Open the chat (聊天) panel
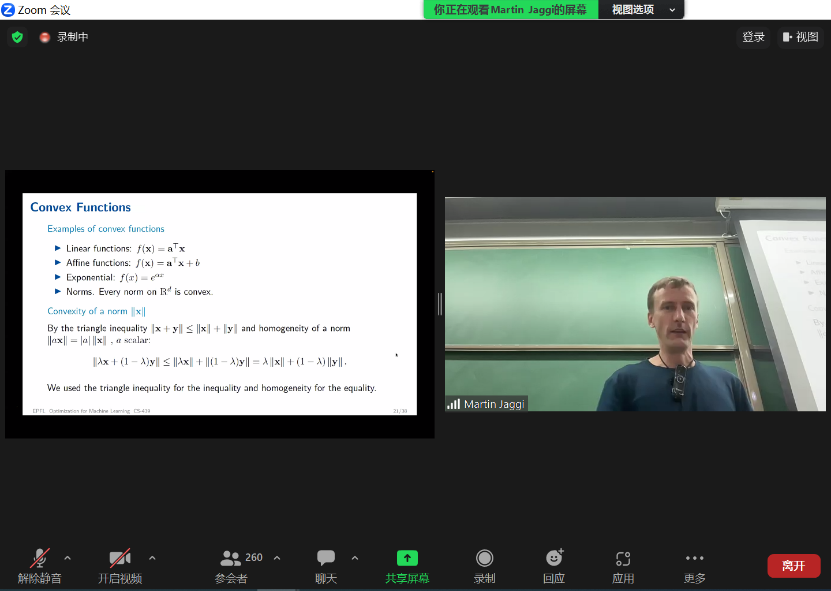The image size is (831, 591). [326, 565]
